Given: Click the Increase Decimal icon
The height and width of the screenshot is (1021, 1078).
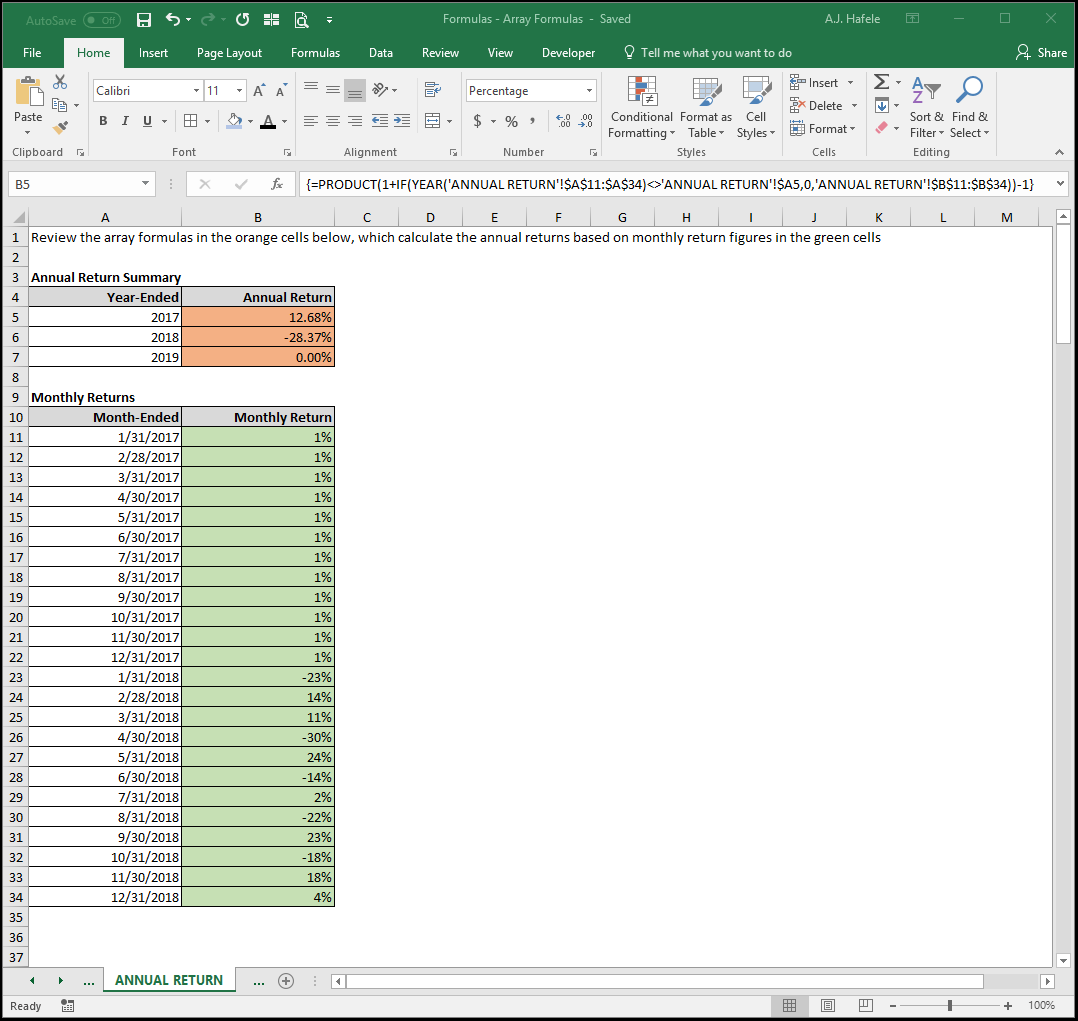Looking at the screenshot, I should coord(563,121).
